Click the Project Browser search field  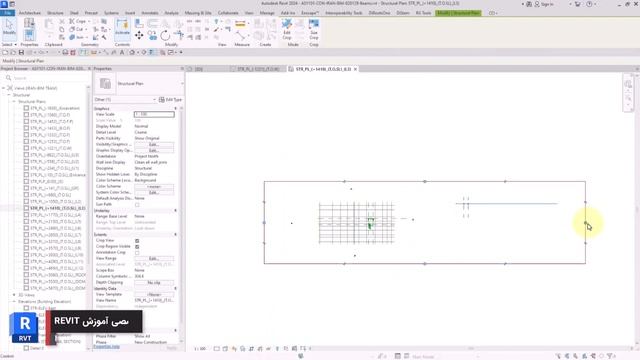tap(46, 78)
